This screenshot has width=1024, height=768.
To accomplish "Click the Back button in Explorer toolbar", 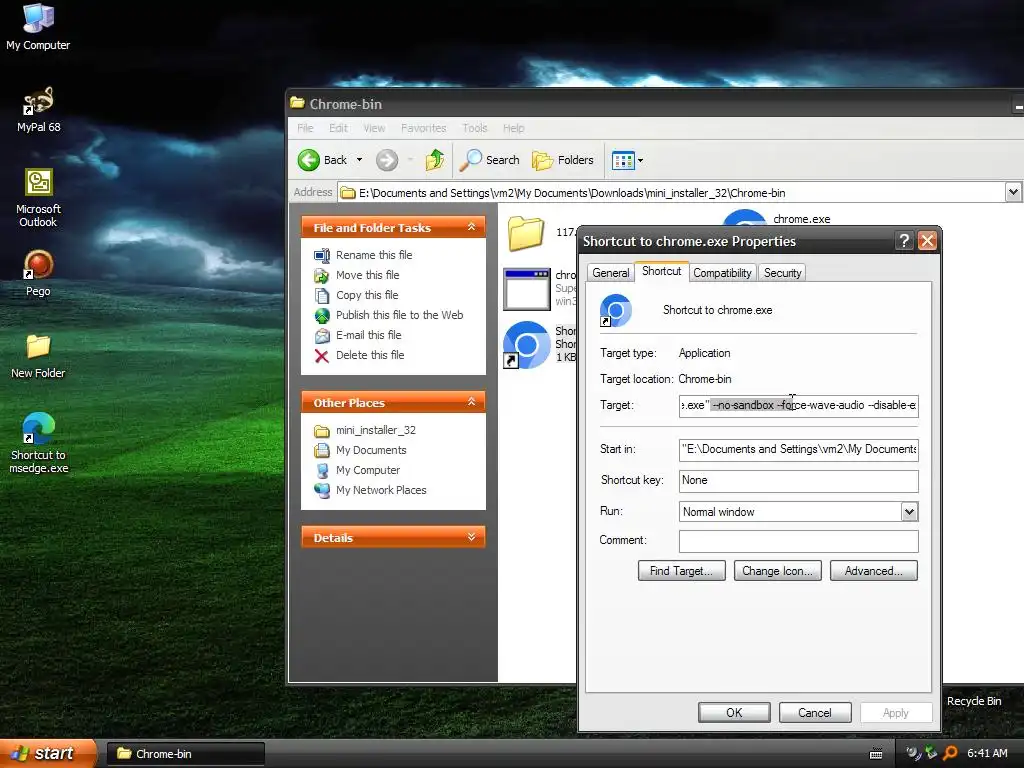I will coord(323,160).
